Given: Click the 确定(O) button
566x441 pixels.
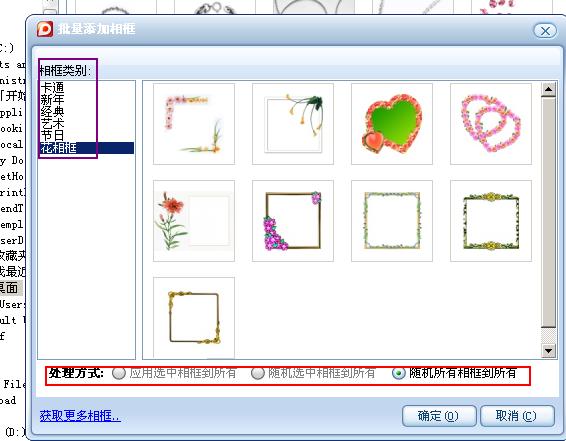Looking at the screenshot, I should [x=439, y=416].
